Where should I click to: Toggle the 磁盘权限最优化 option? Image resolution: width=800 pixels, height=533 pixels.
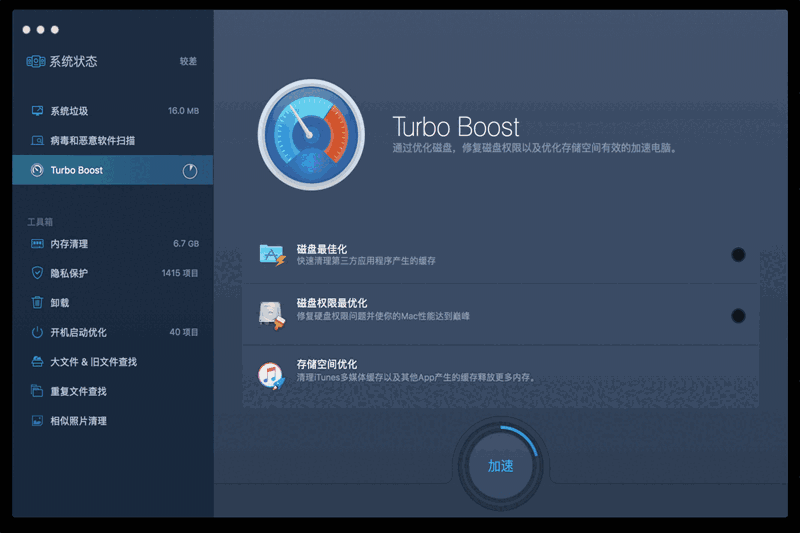[x=738, y=316]
